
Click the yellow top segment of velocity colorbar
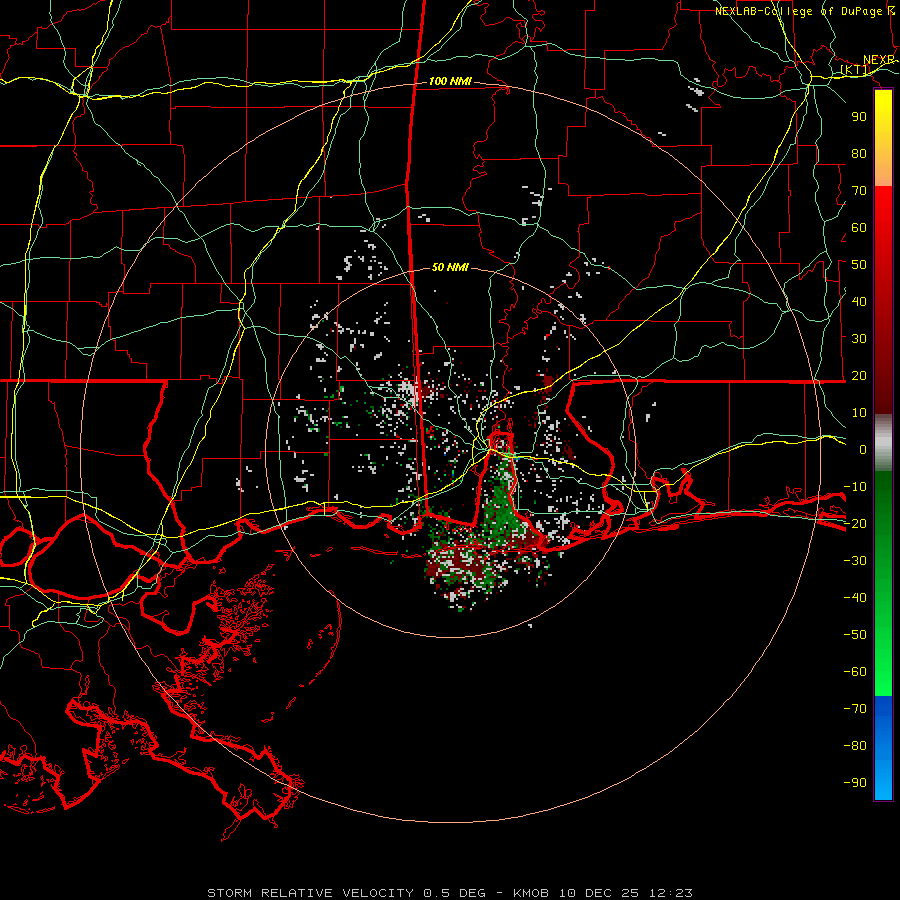(883, 138)
